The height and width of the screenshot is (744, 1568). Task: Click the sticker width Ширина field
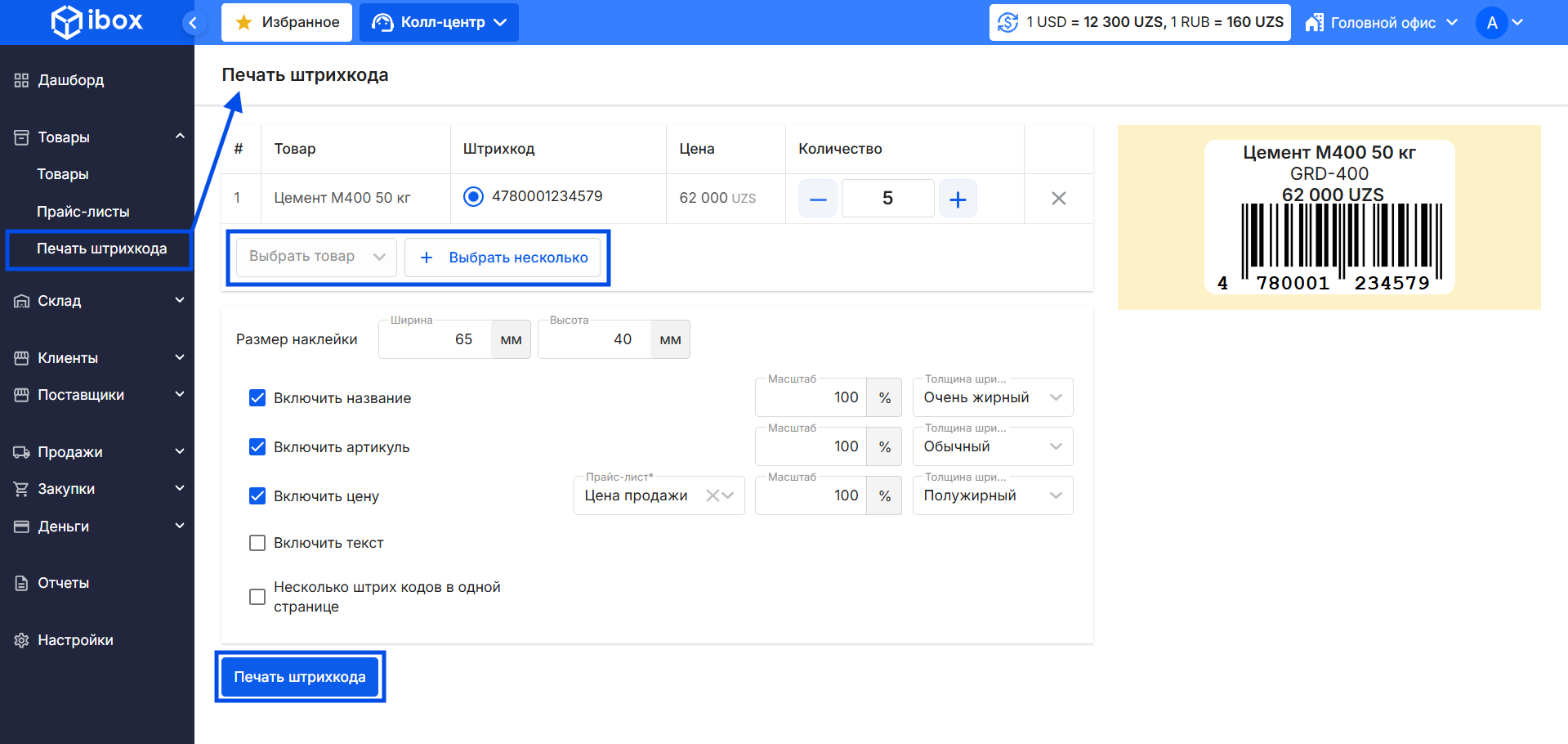[x=436, y=339]
